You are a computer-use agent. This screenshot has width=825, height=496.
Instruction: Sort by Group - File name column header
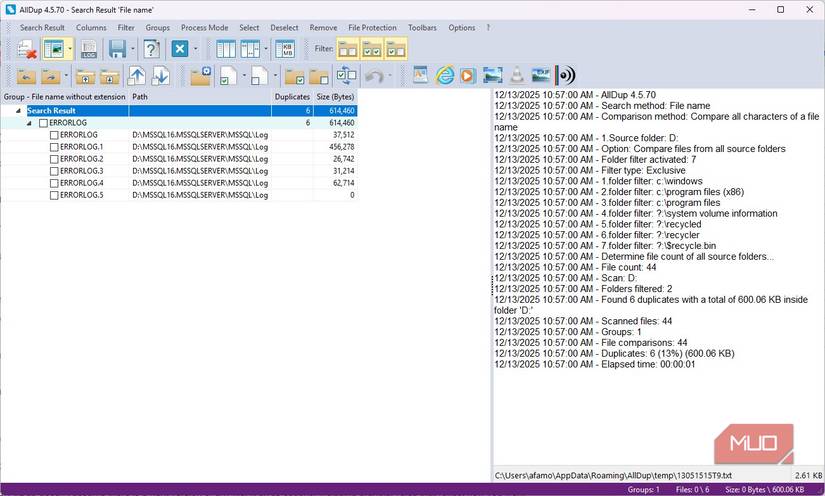pos(65,97)
